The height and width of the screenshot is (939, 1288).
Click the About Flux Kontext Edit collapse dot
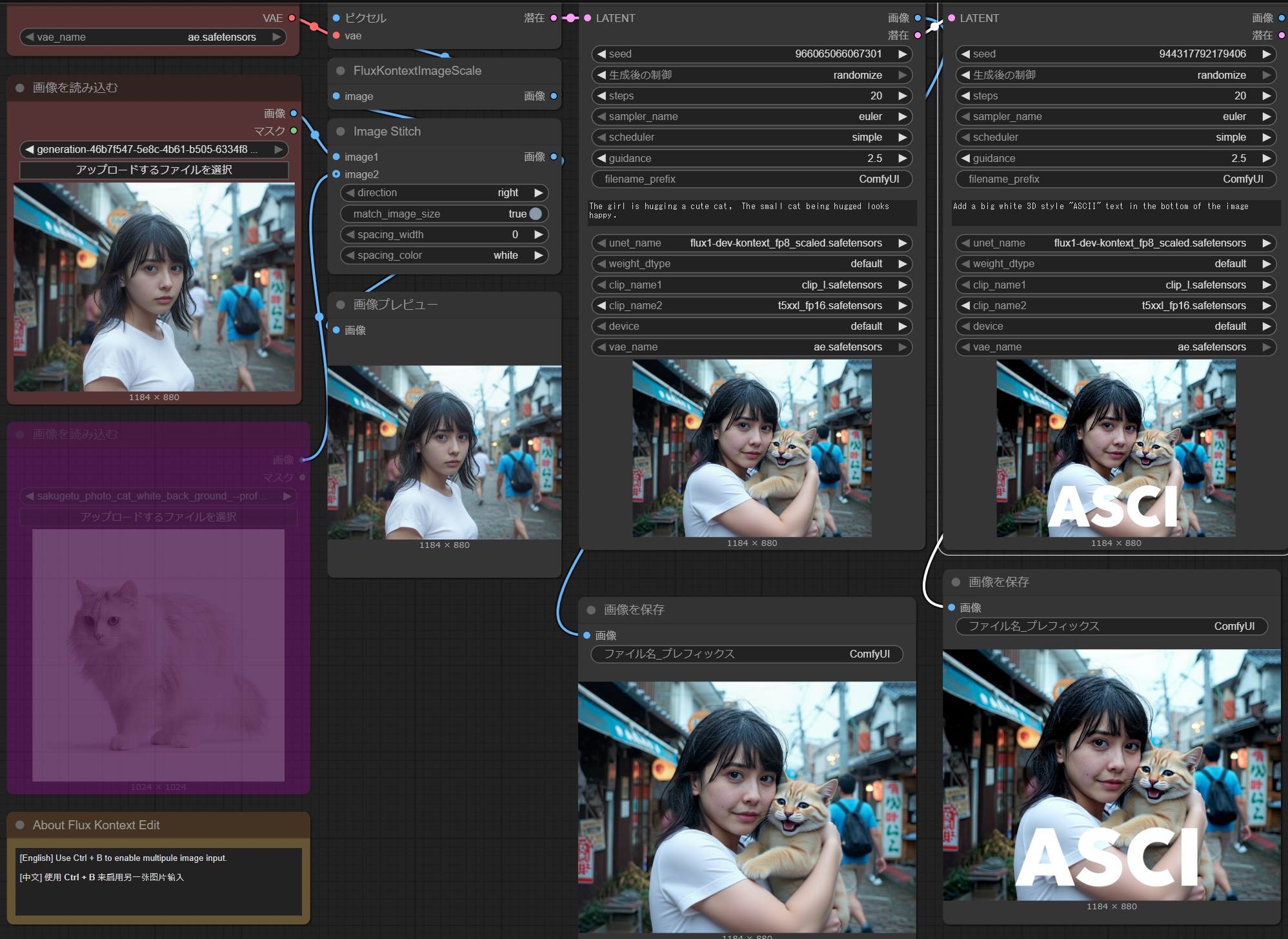click(x=20, y=825)
